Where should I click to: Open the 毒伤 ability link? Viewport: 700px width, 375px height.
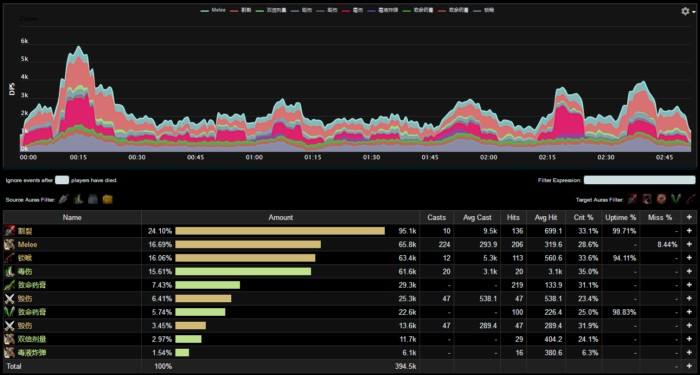(25, 271)
